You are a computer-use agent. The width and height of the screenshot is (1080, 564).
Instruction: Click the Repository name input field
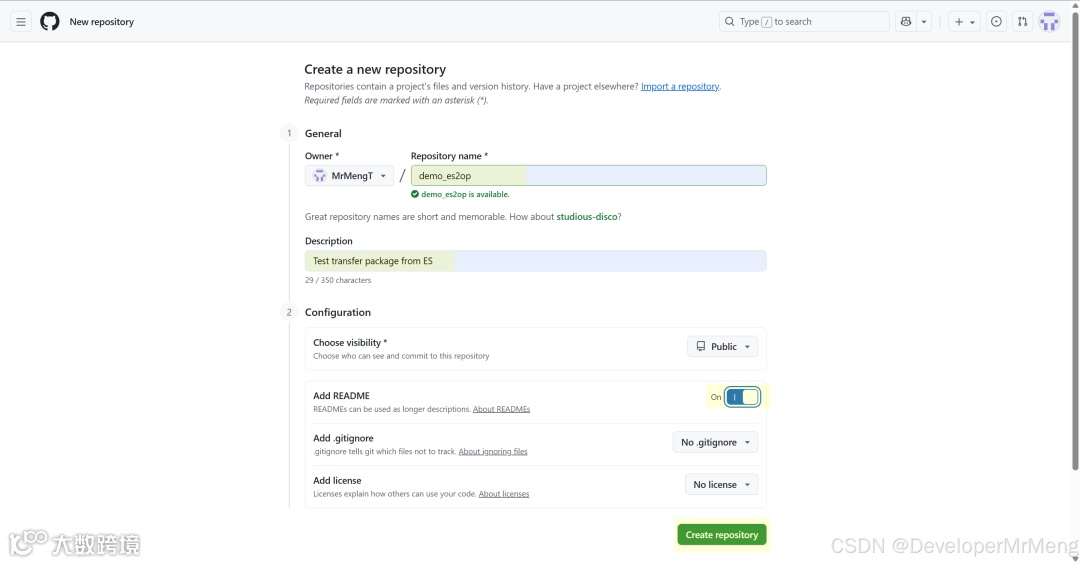[x=588, y=176]
